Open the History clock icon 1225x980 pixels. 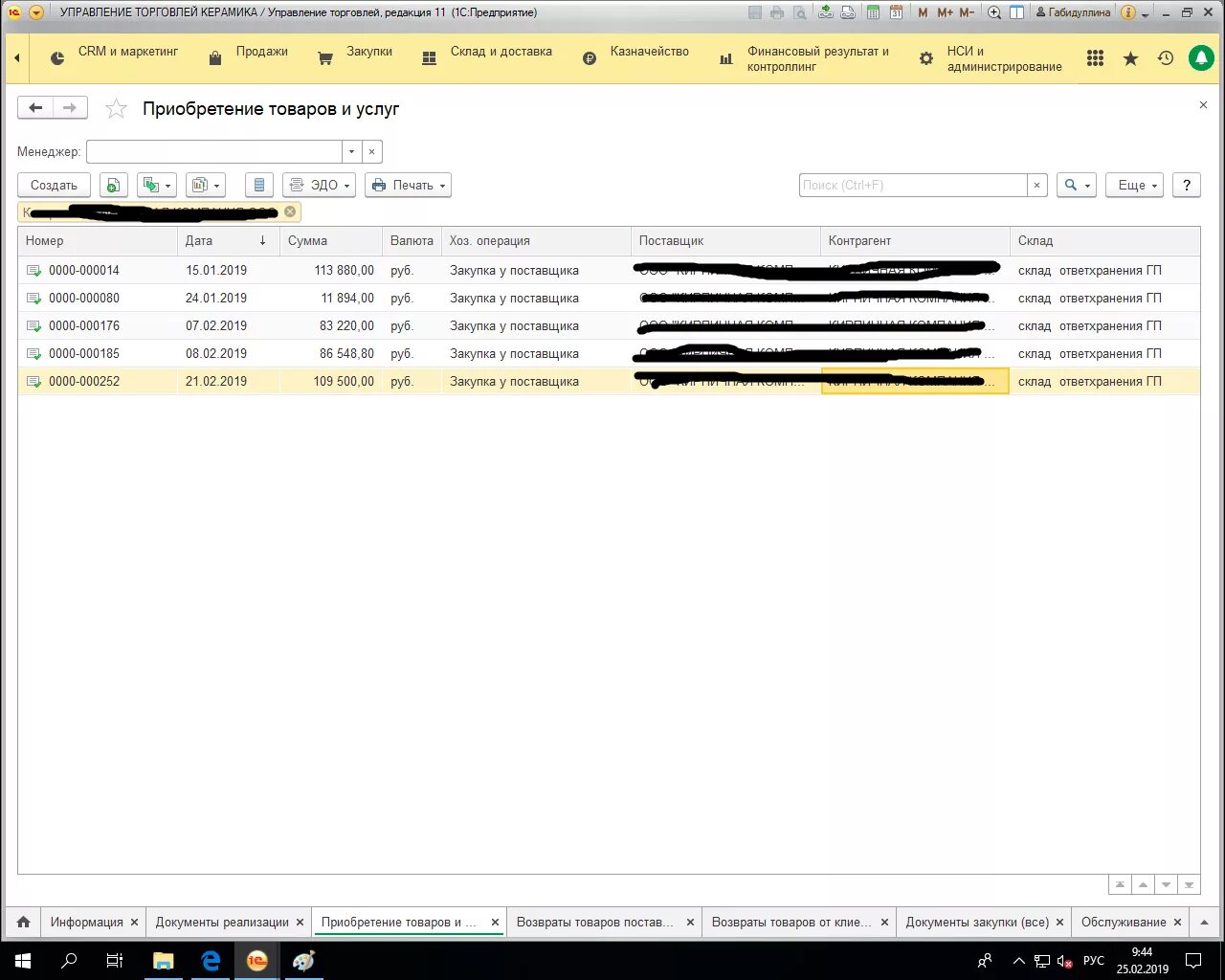1166,58
